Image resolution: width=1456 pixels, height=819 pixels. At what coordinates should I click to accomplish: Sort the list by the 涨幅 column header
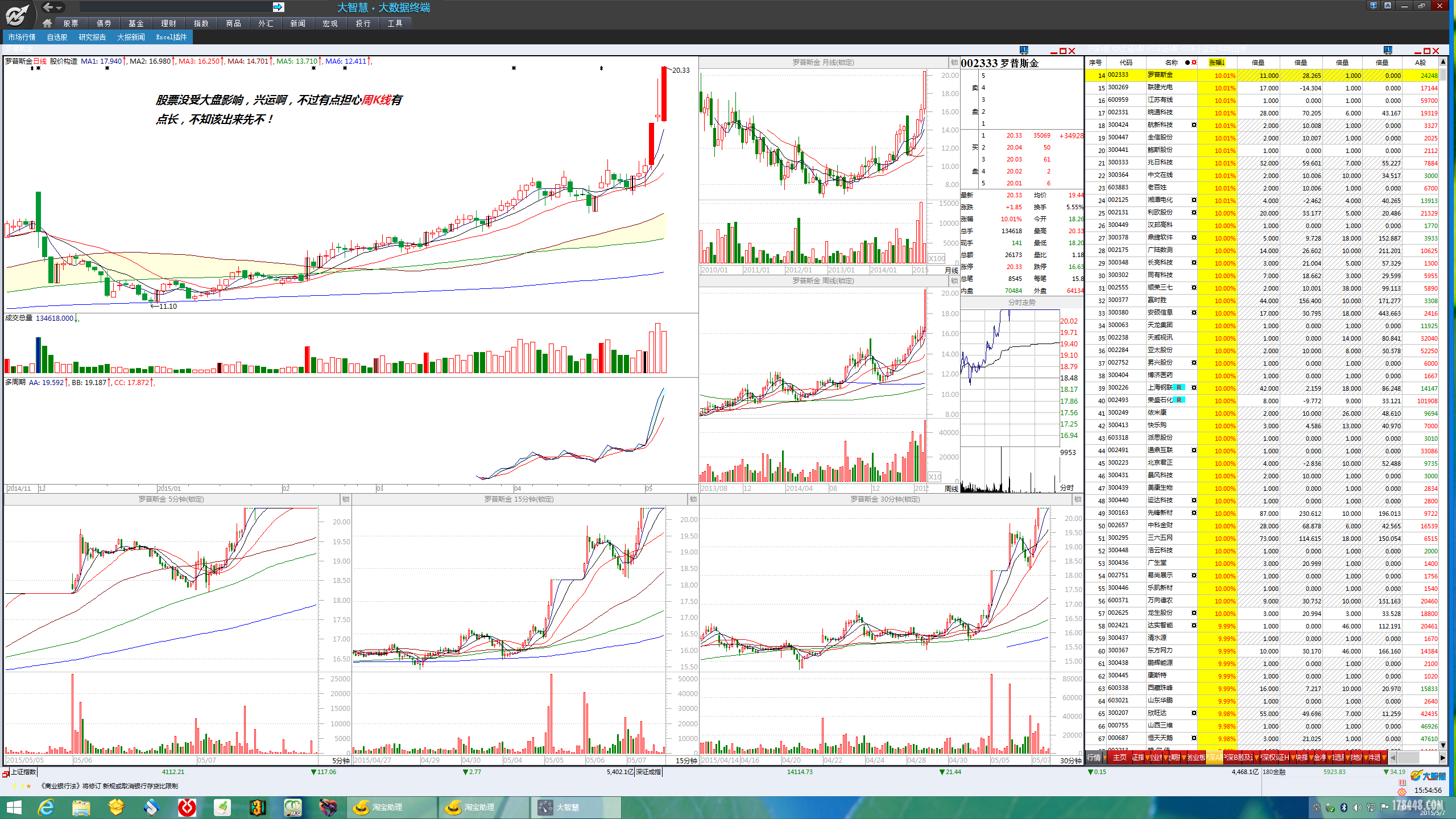coord(1217,63)
